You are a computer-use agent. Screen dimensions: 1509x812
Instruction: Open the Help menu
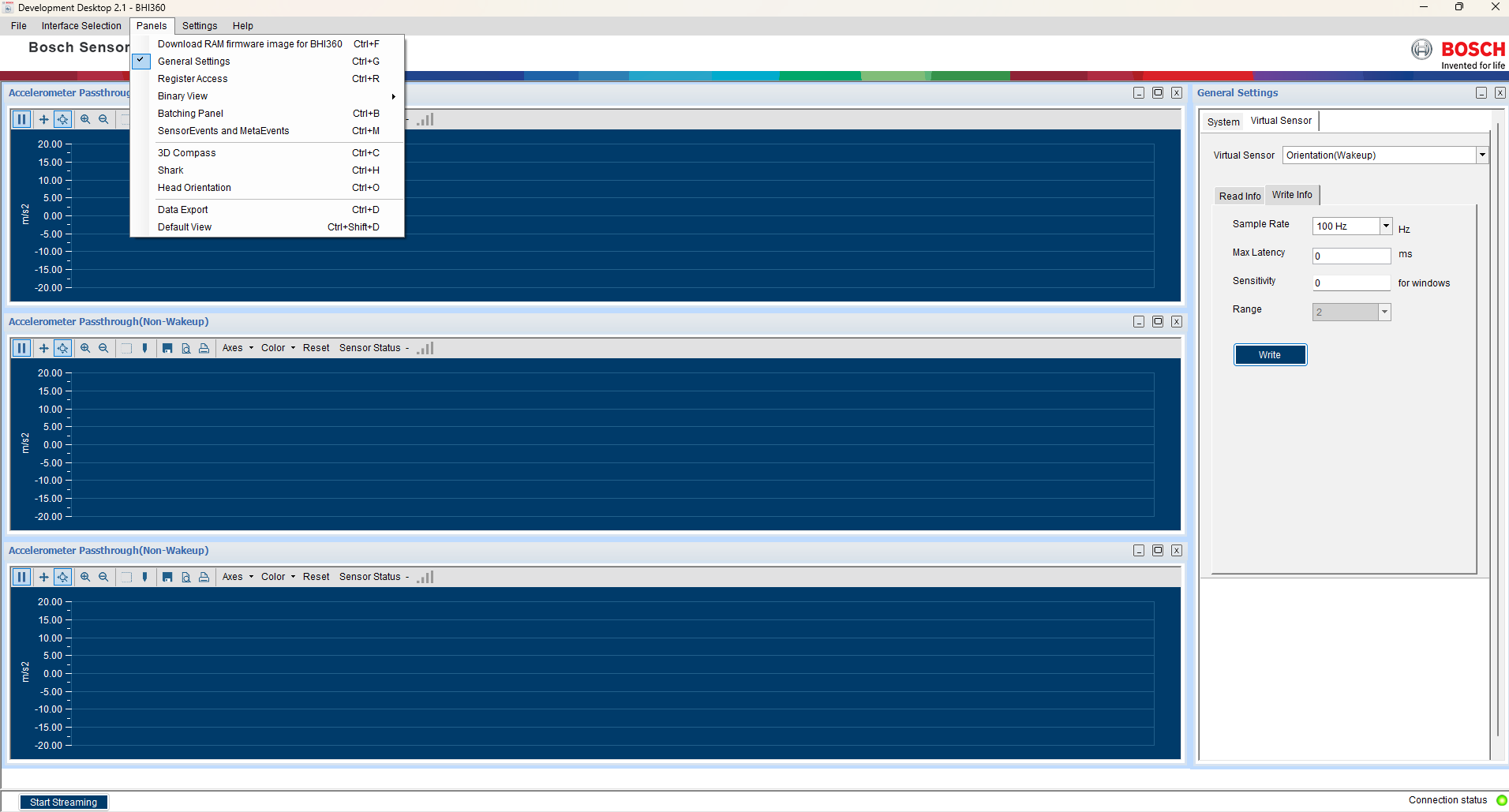pos(243,26)
